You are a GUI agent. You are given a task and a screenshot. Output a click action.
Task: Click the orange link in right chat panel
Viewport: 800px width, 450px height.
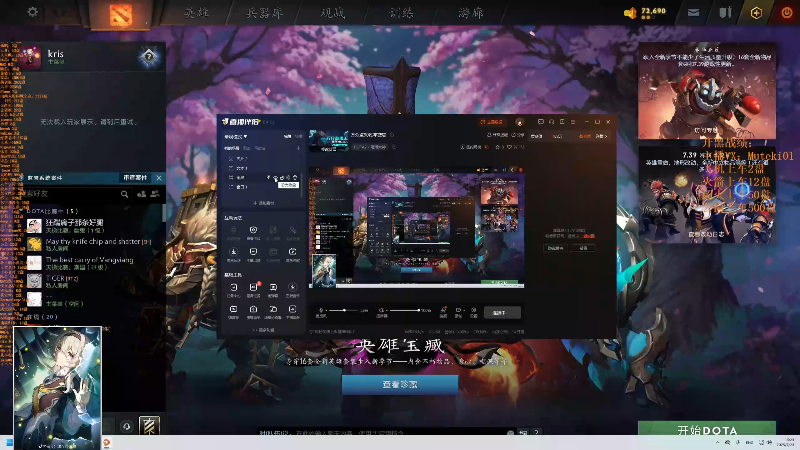tap(589, 236)
